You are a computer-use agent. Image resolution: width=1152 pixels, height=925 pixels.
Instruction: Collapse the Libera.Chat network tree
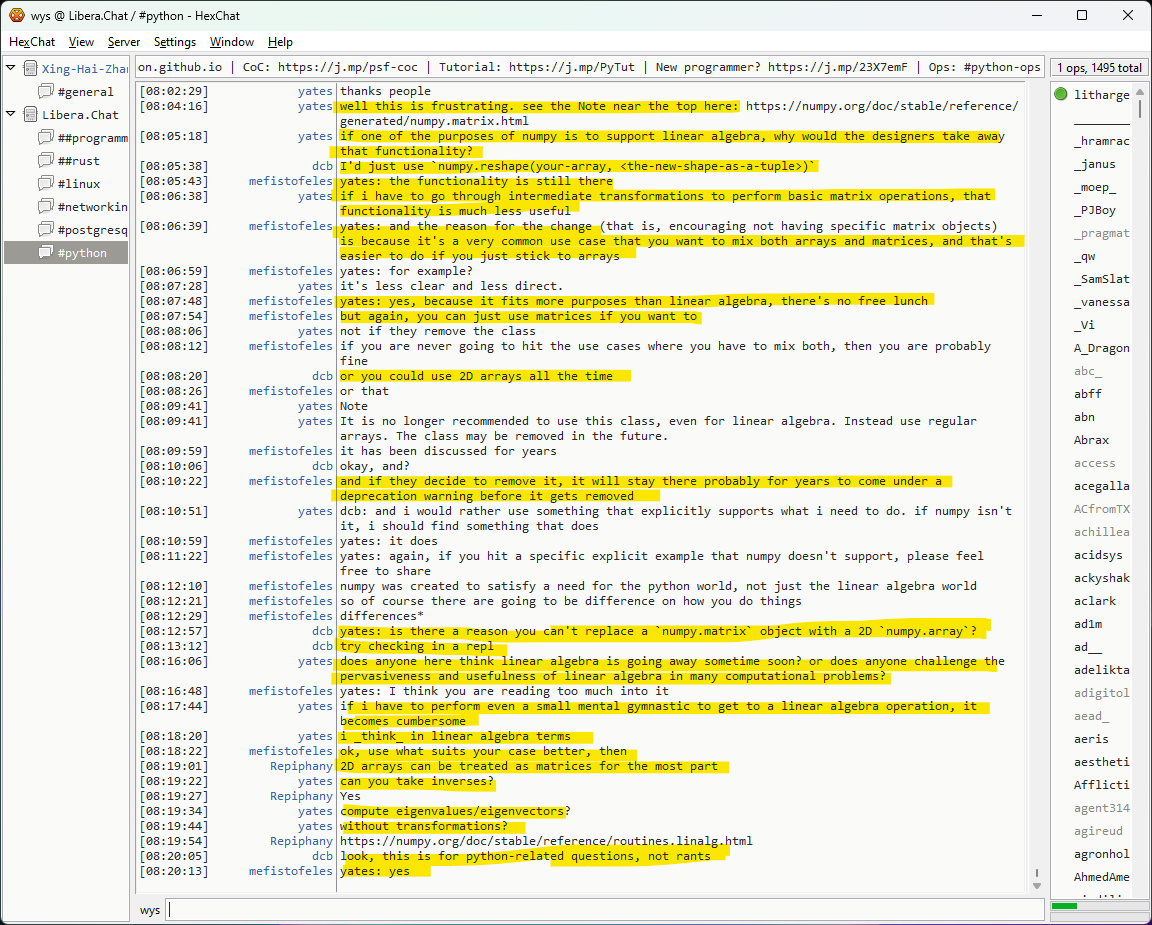(11, 115)
